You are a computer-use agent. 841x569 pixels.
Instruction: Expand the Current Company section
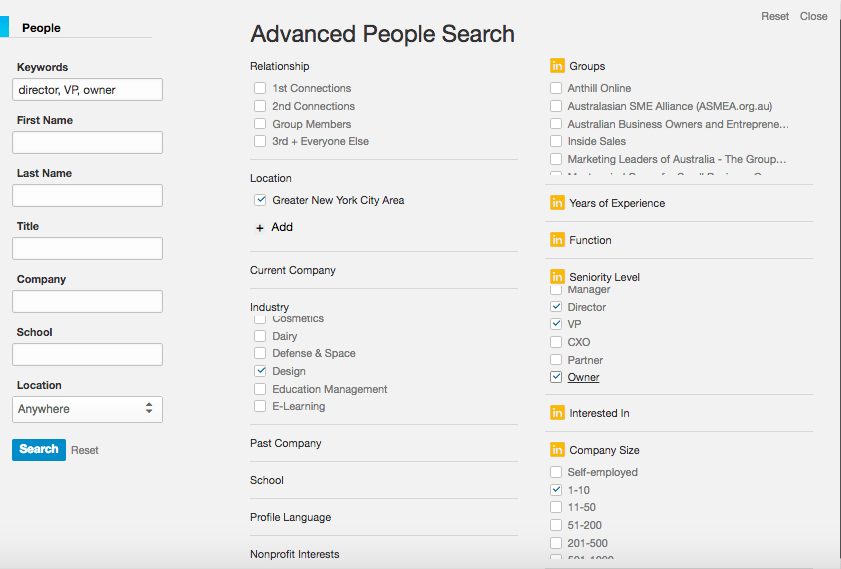coord(293,270)
